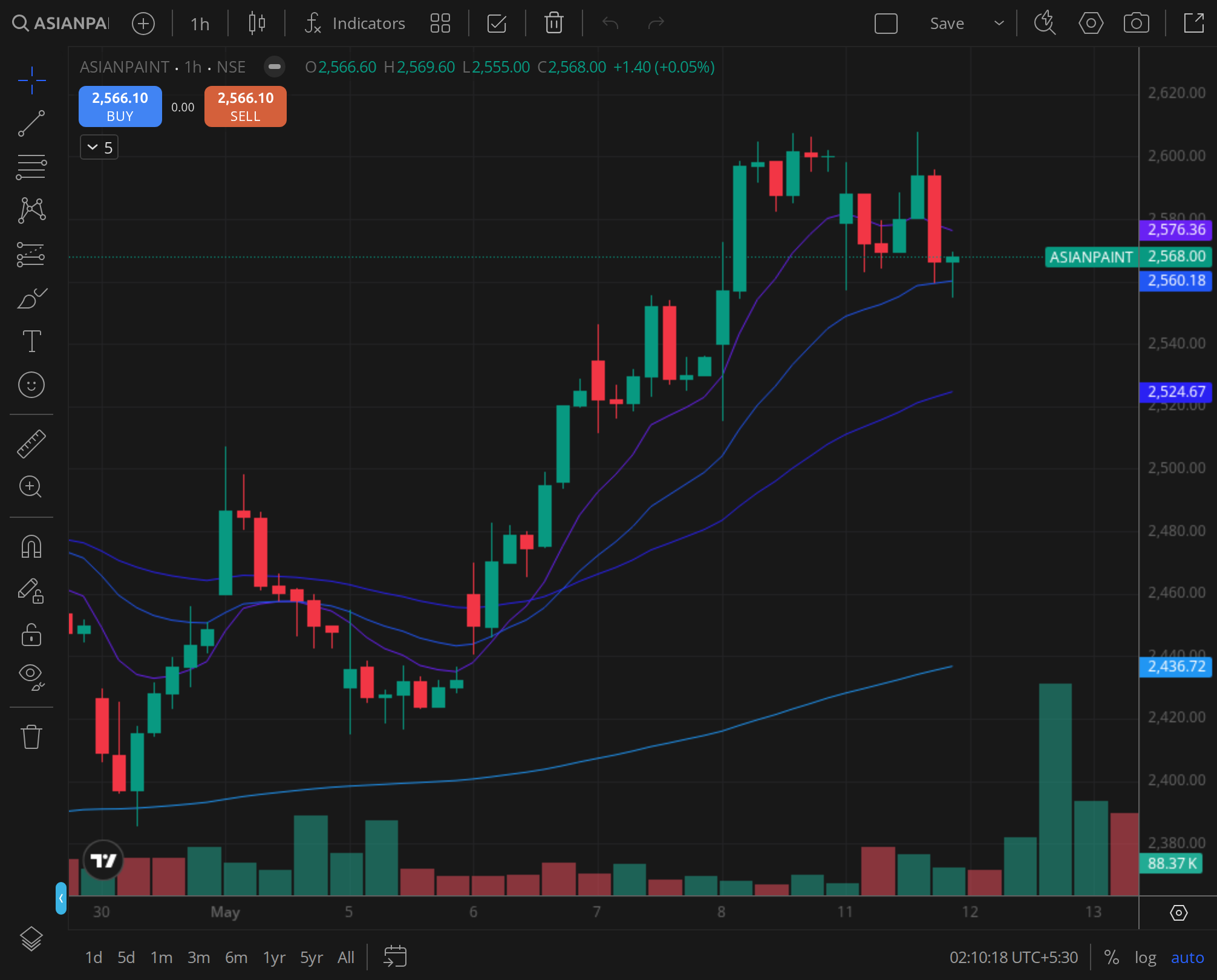Open price axis settings gear at bottom right
This screenshot has width=1217, height=980.
[x=1179, y=912]
